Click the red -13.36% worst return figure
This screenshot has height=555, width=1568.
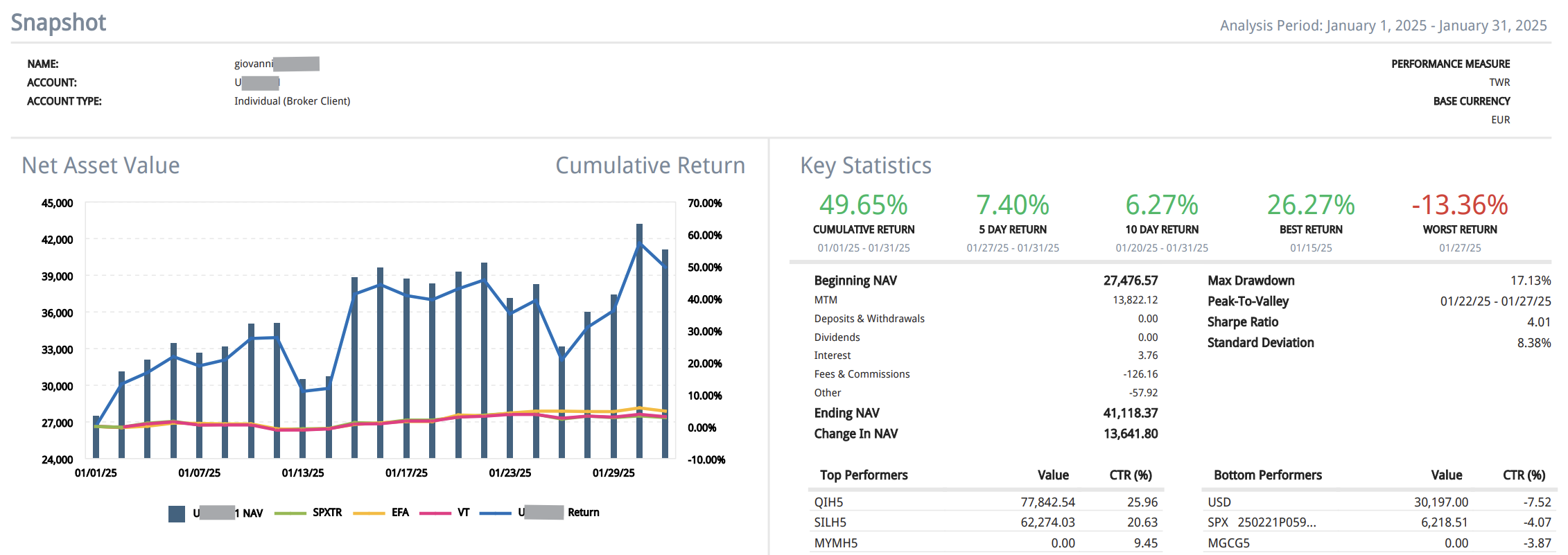1459,205
